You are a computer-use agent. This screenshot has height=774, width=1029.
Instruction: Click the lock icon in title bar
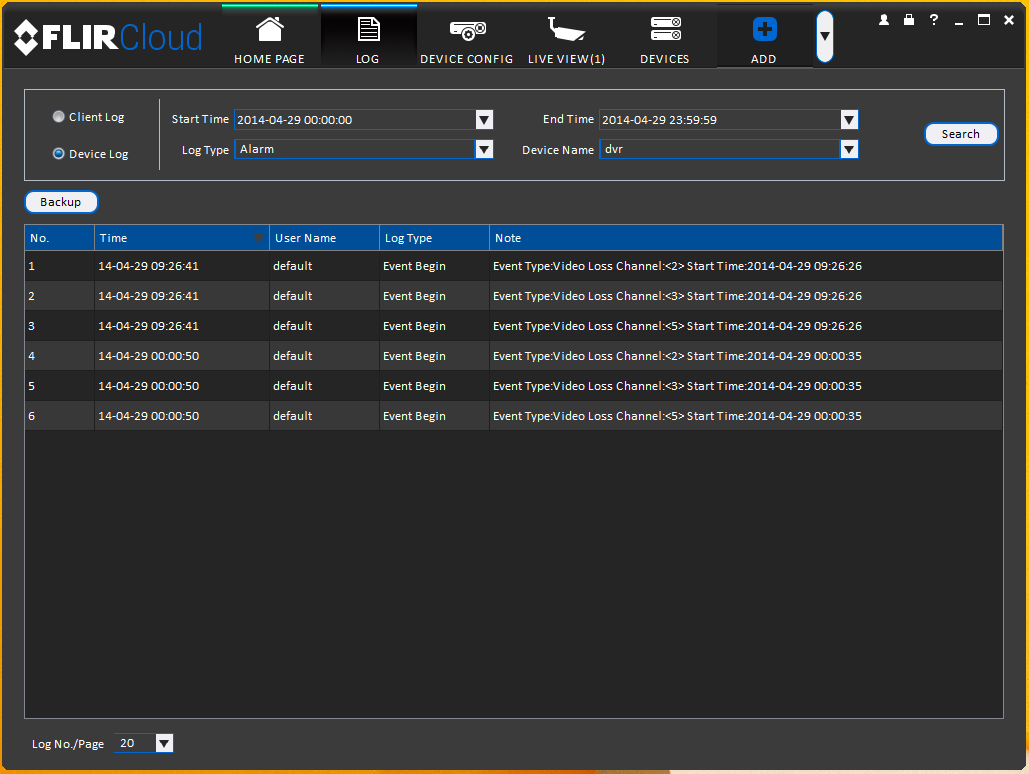point(909,20)
